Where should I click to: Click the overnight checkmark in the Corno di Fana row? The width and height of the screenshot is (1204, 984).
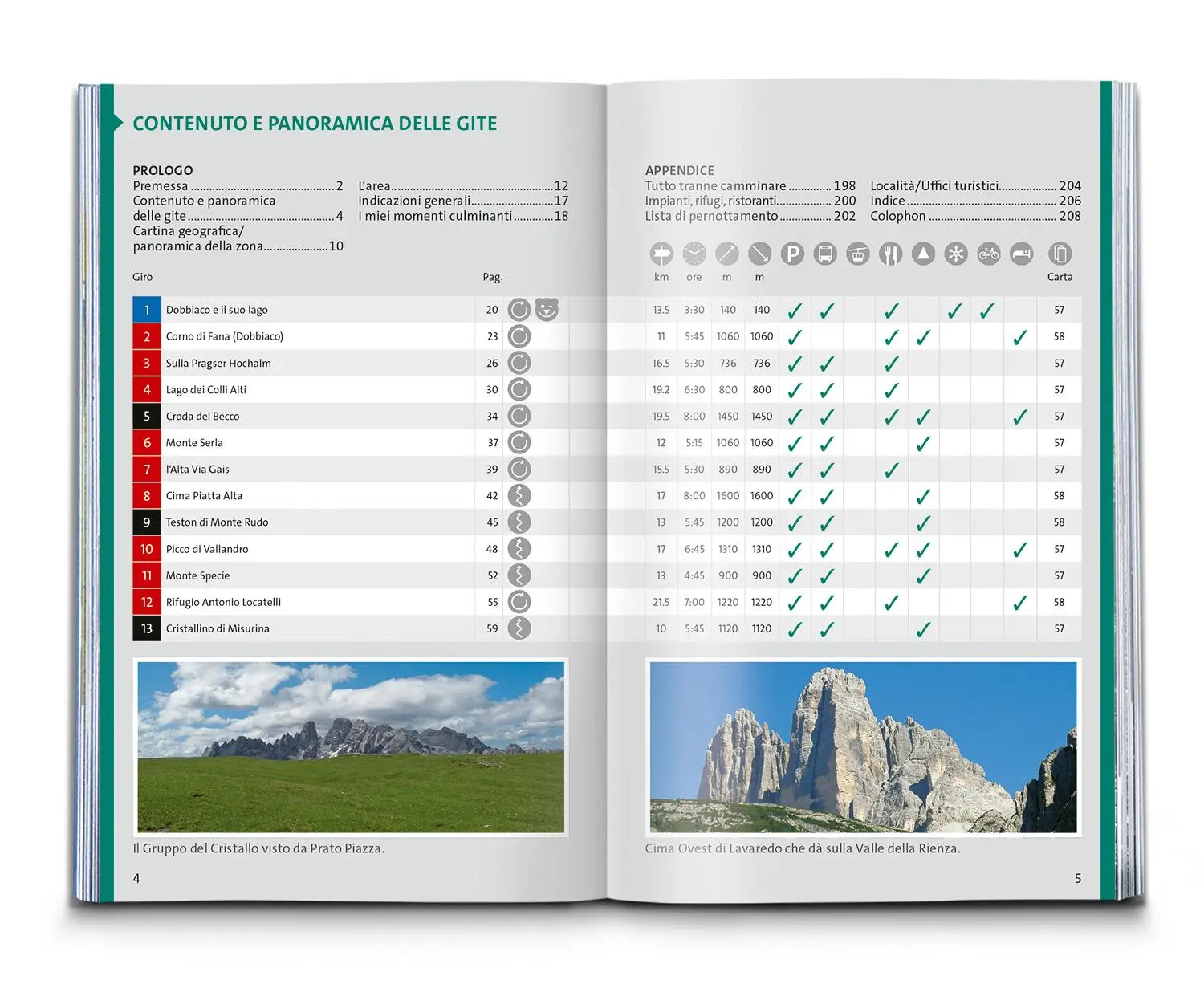point(1020,337)
